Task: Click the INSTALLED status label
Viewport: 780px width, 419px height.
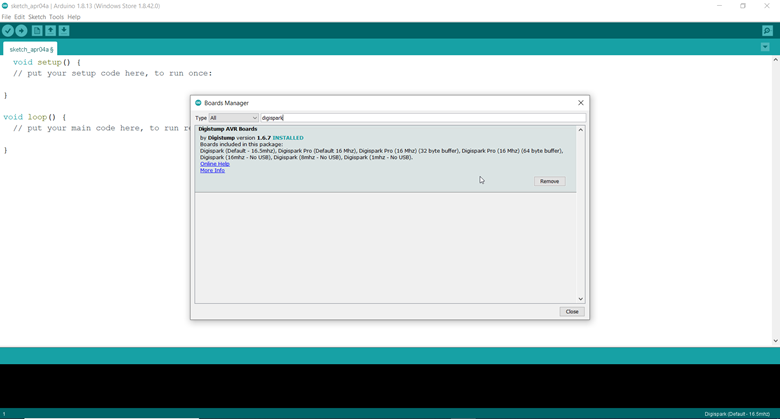Action: coord(288,138)
